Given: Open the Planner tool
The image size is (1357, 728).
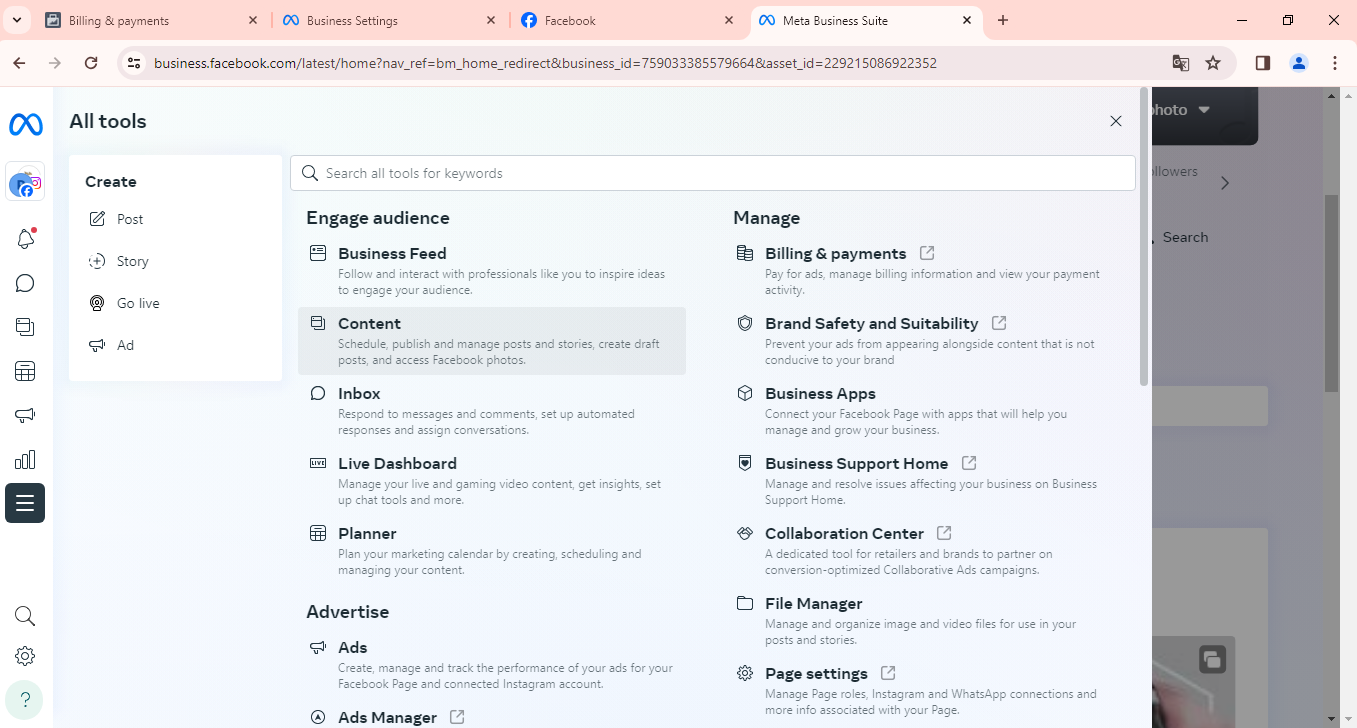Looking at the screenshot, I should (492, 551).
